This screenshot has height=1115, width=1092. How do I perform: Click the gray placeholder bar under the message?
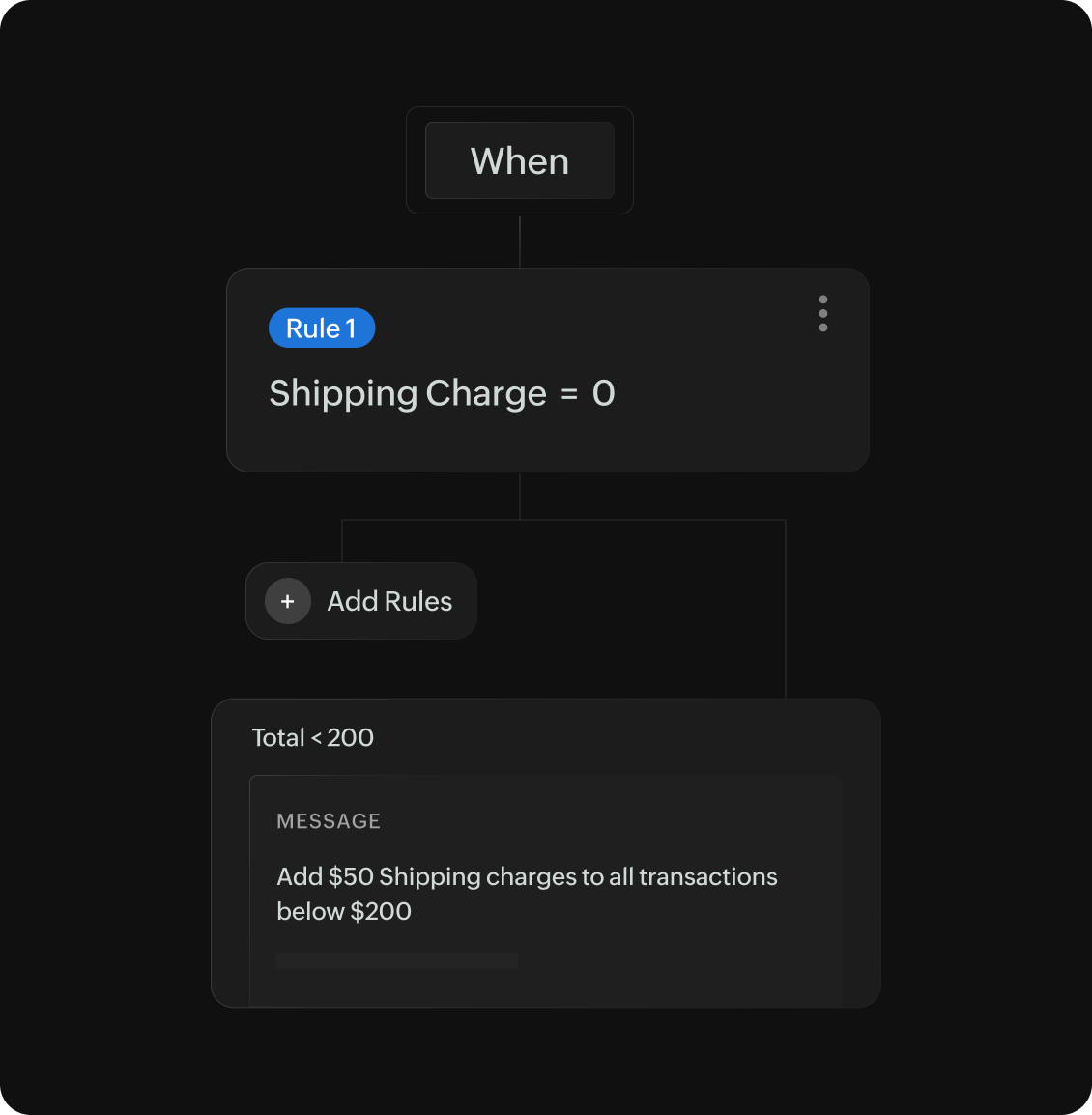click(x=397, y=960)
